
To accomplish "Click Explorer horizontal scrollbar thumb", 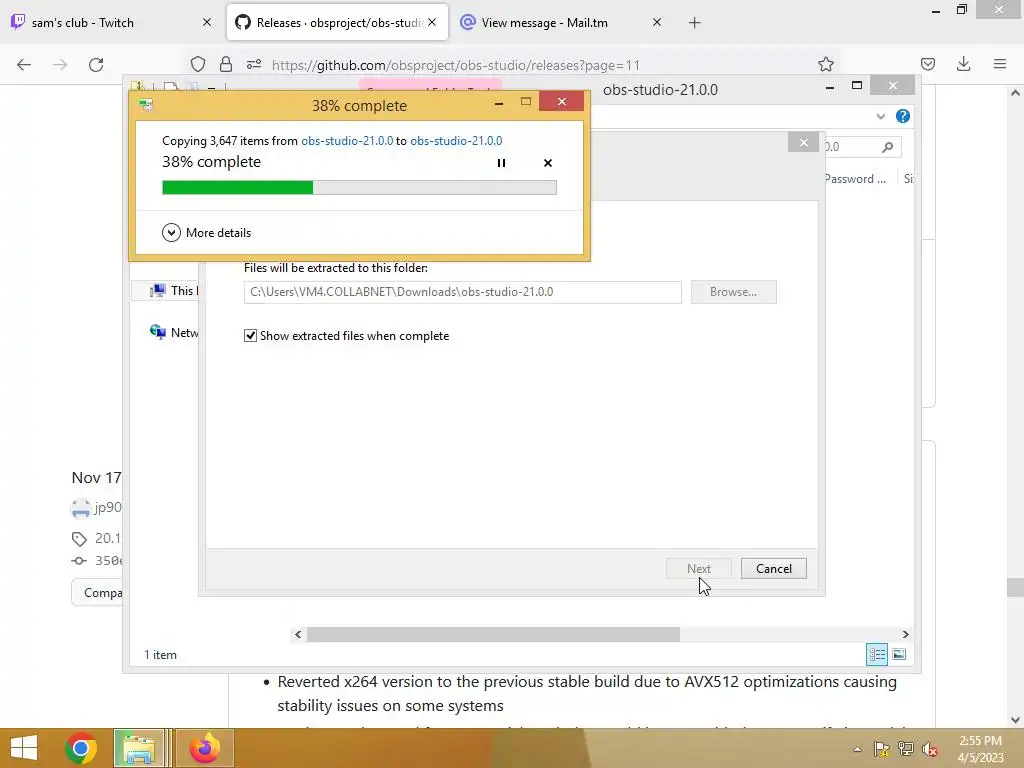I will pos(493,635).
